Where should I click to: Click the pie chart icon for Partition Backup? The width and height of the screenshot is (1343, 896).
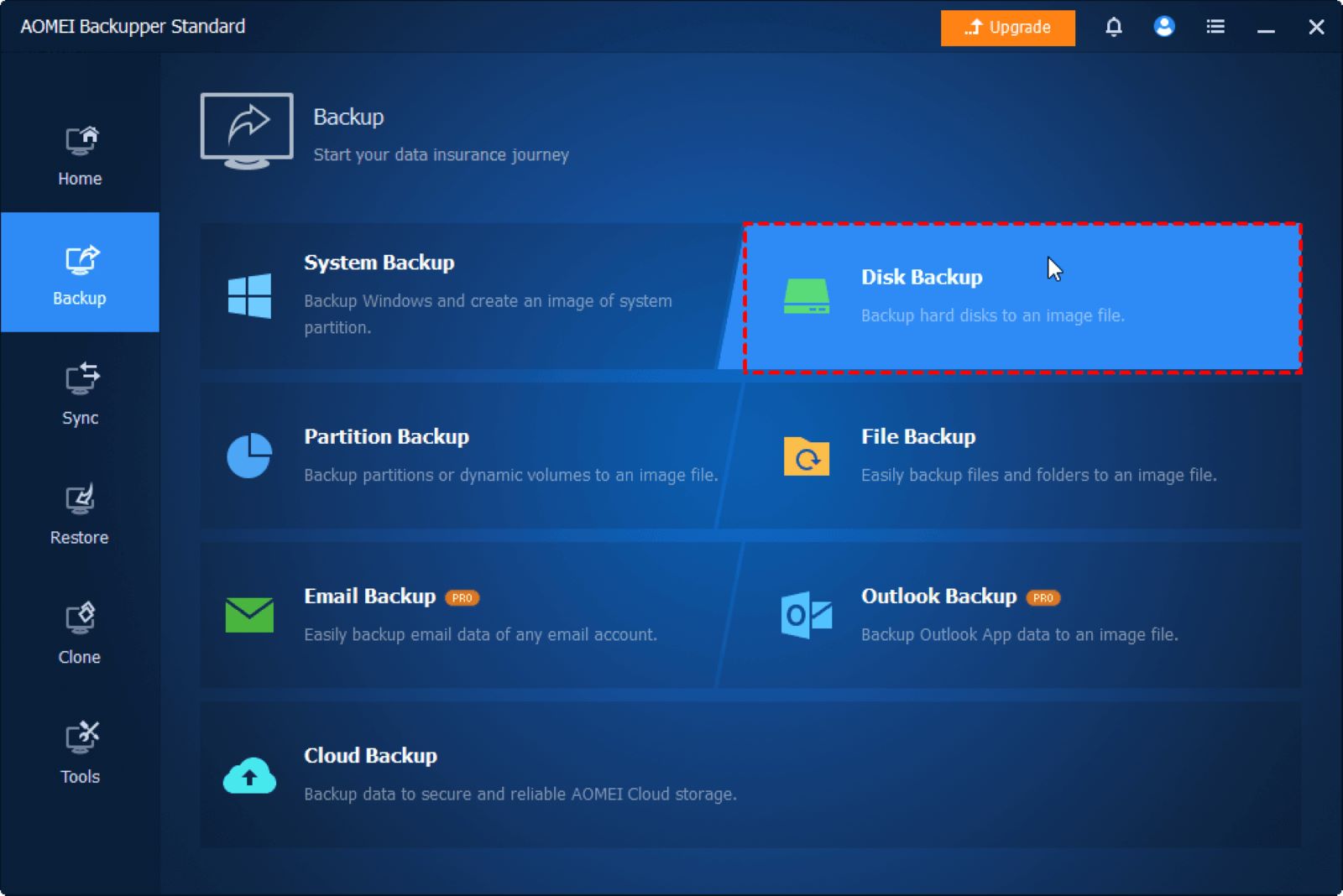248,456
